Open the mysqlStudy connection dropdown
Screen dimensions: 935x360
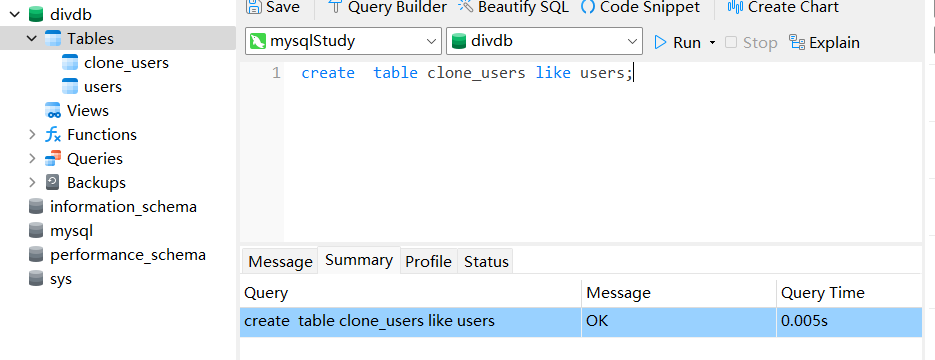tap(343, 42)
